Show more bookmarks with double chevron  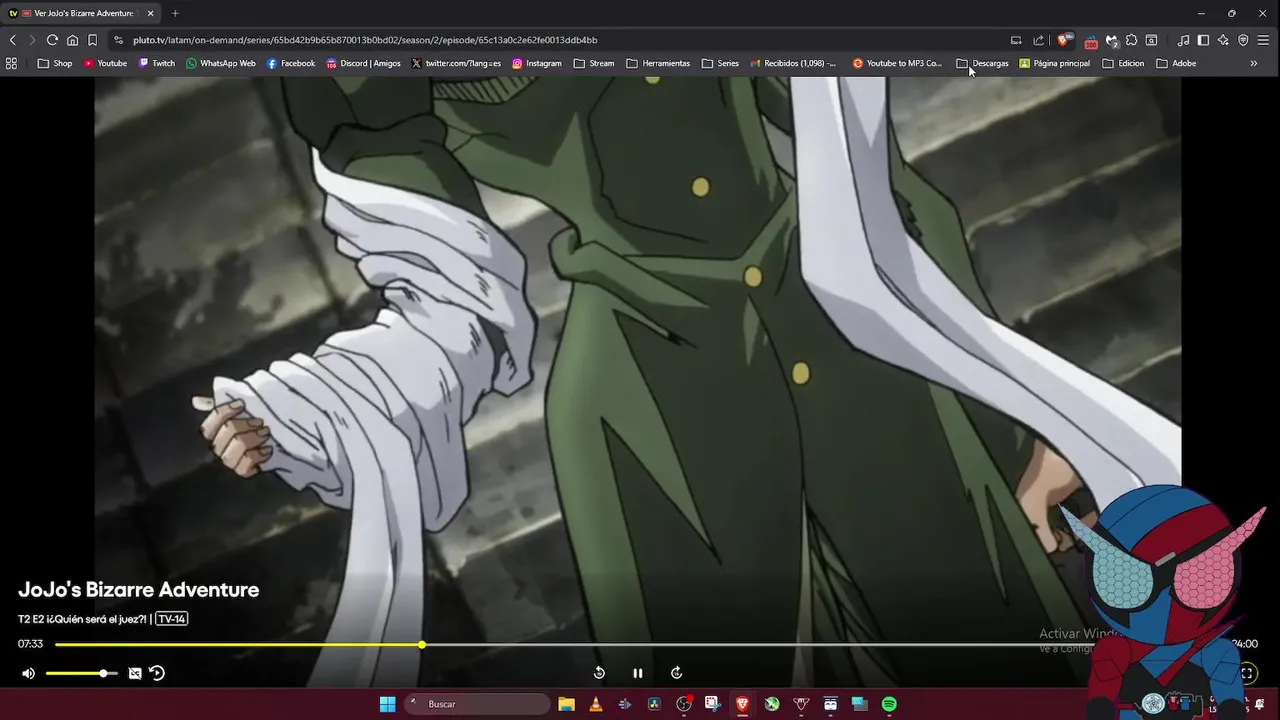tap(1254, 63)
